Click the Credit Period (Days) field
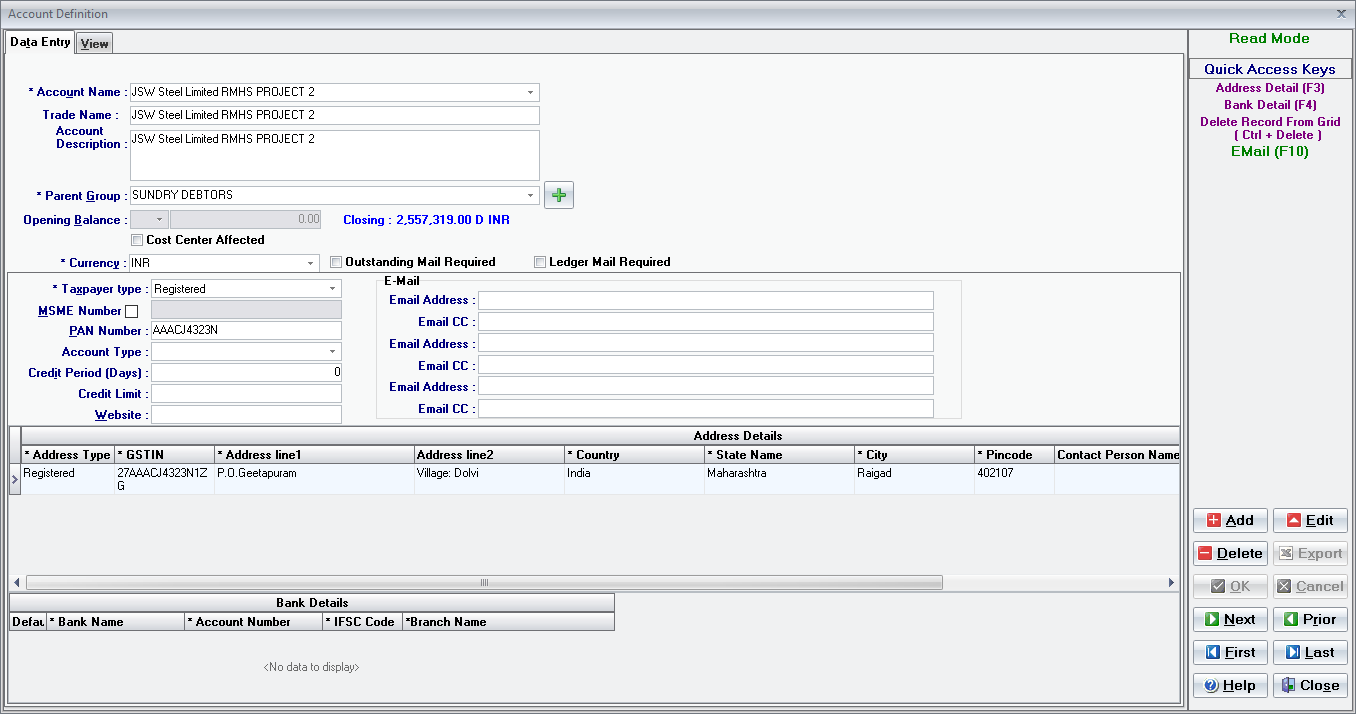 coord(246,373)
